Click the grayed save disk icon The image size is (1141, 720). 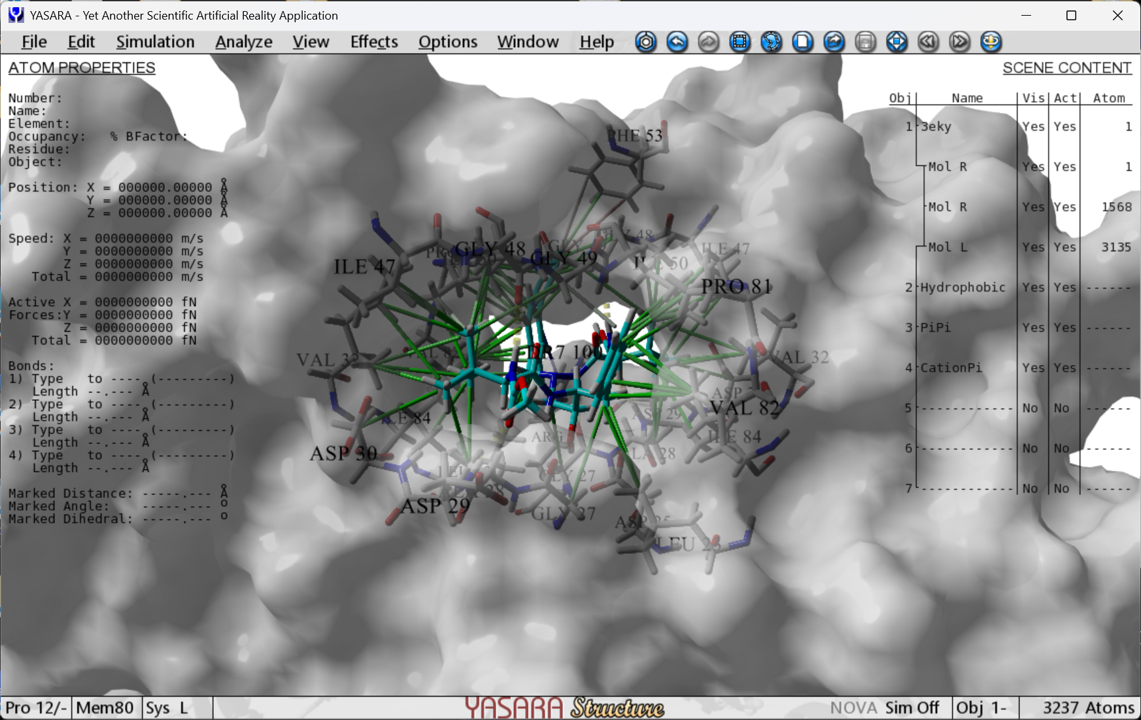pyautogui.click(x=865, y=41)
